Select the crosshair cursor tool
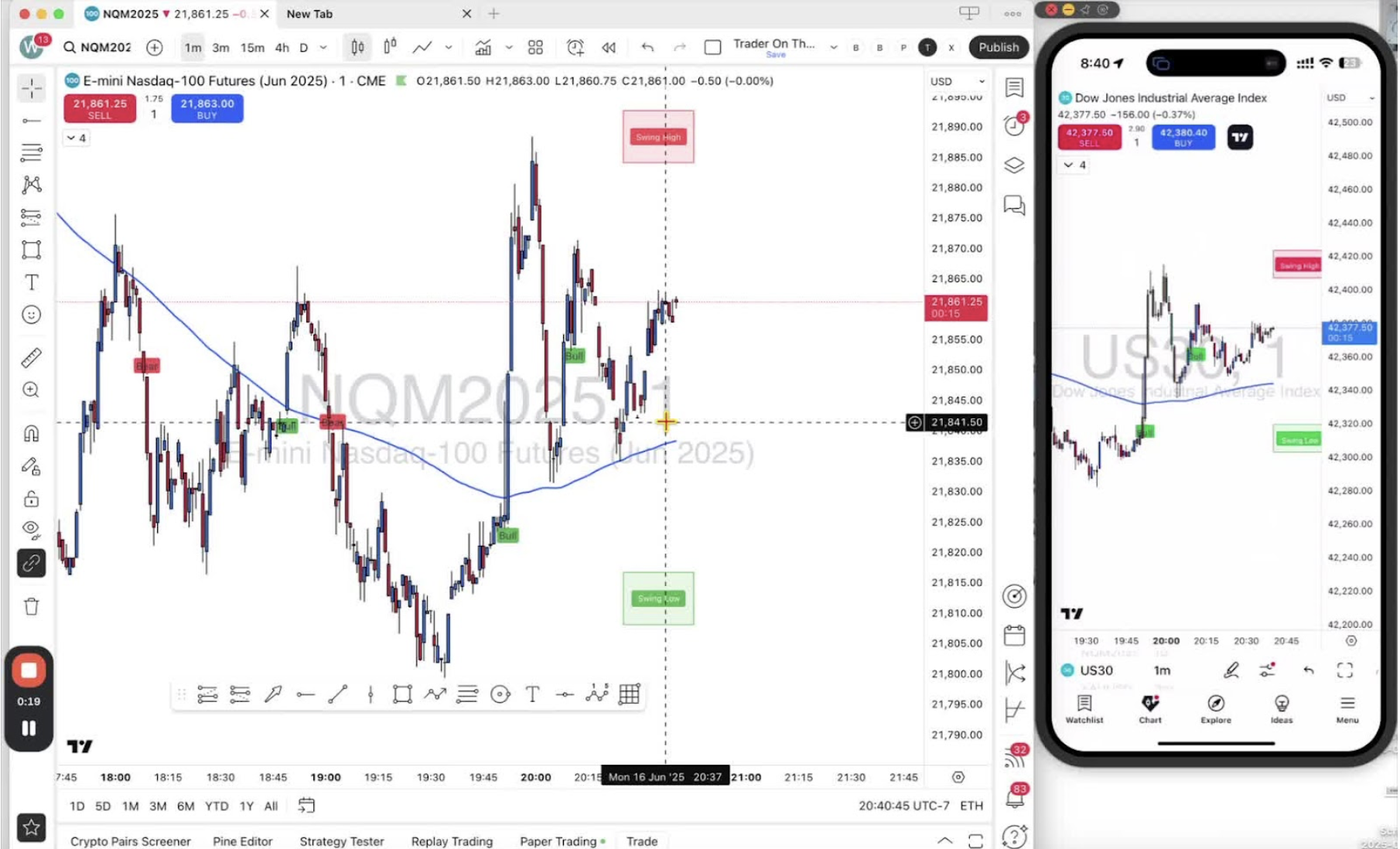 32,88
